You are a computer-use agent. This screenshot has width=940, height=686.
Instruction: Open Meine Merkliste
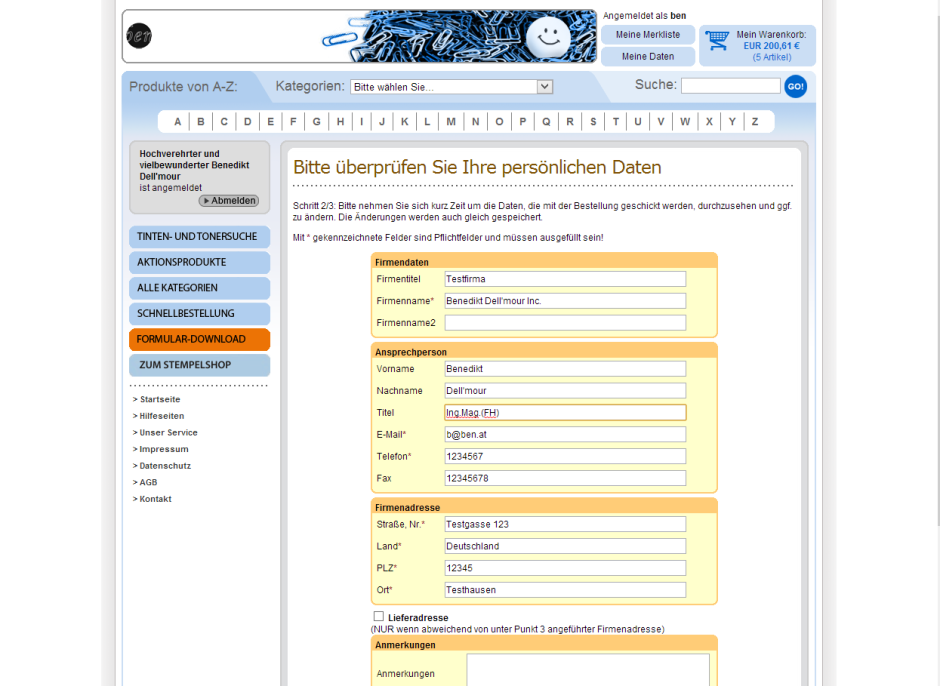tap(648, 35)
